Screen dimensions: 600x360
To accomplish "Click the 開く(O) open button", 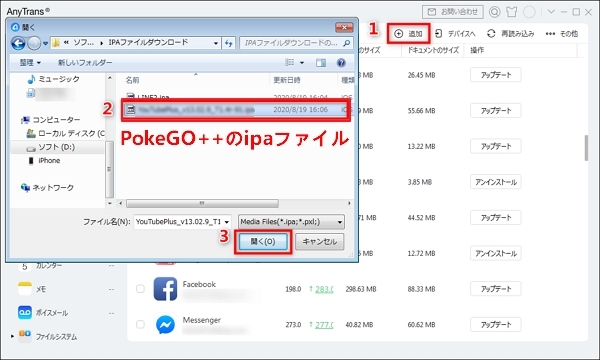I will (x=263, y=242).
